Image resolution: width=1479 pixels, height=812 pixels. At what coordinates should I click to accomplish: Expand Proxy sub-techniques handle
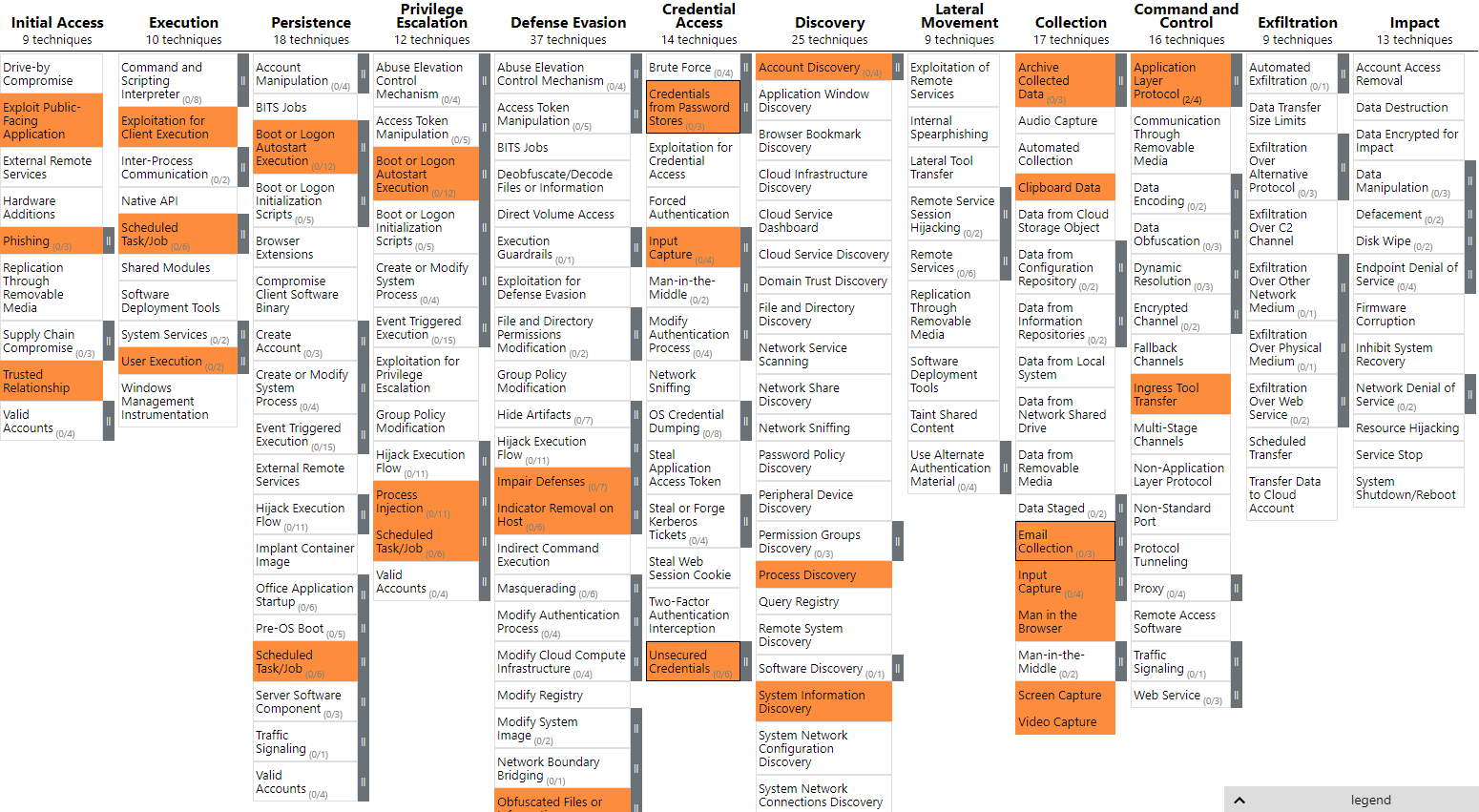tap(1237, 588)
